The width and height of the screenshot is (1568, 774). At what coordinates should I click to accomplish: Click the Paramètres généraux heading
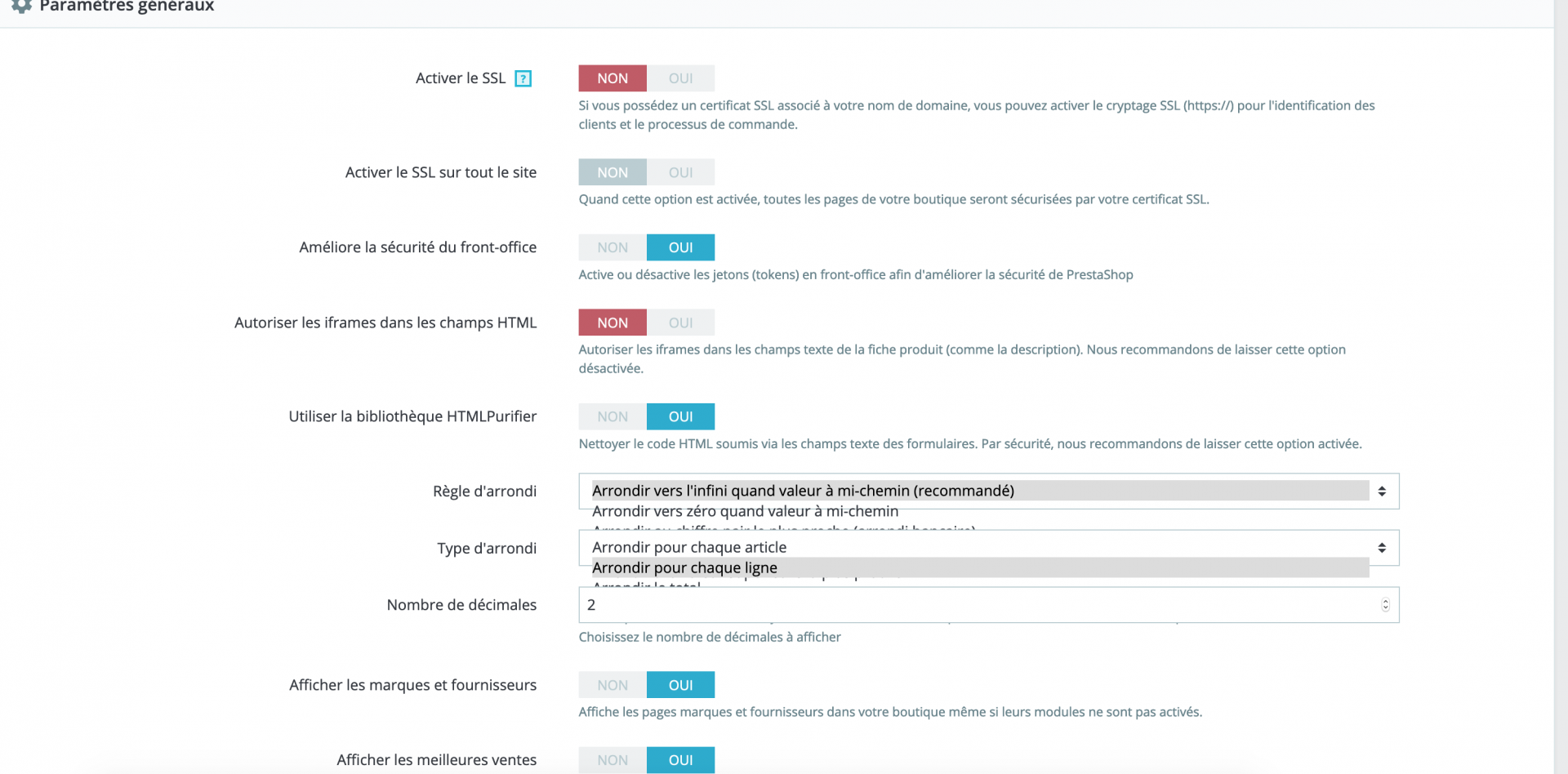pos(127,7)
